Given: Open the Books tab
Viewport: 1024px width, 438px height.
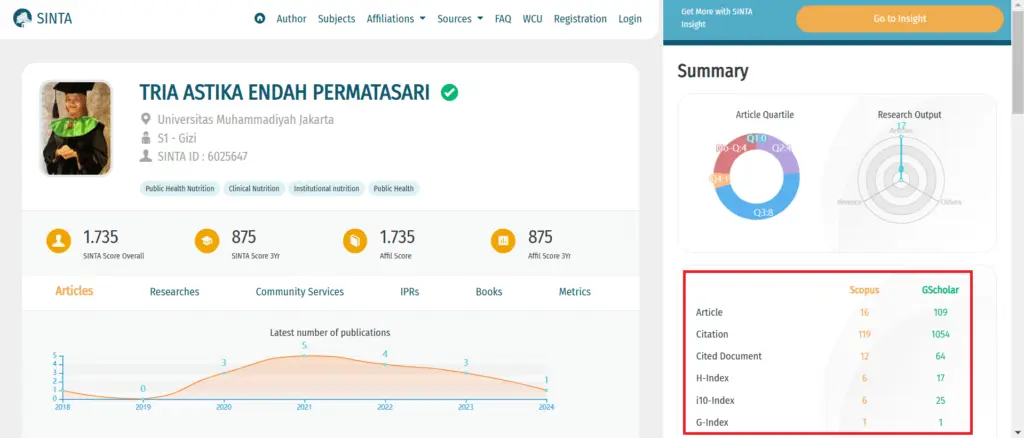Looking at the screenshot, I should point(489,292).
